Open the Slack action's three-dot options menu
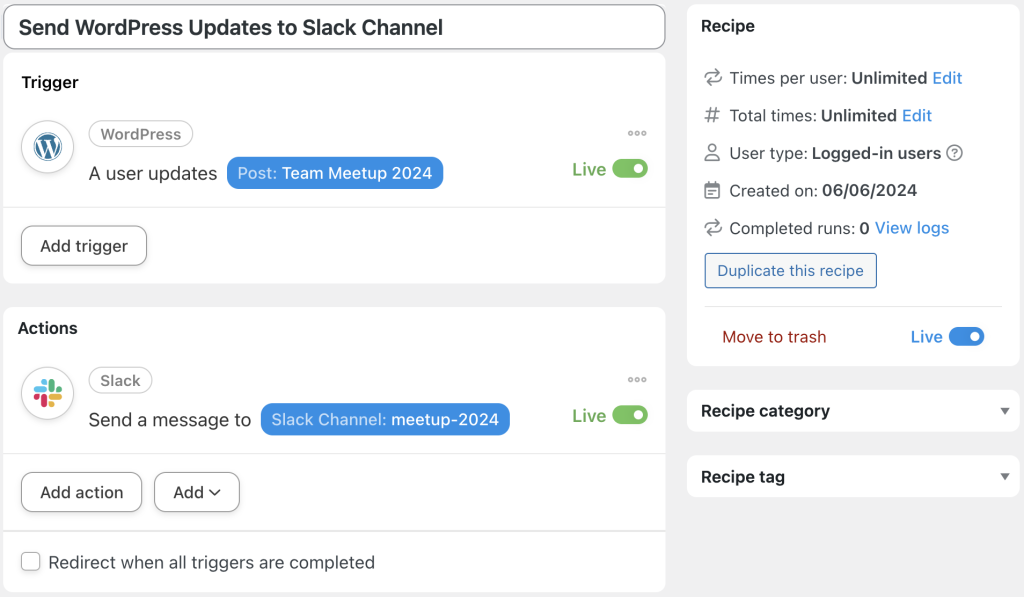Image resolution: width=1024 pixels, height=597 pixels. pyautogui.click(x=637, y=379)
